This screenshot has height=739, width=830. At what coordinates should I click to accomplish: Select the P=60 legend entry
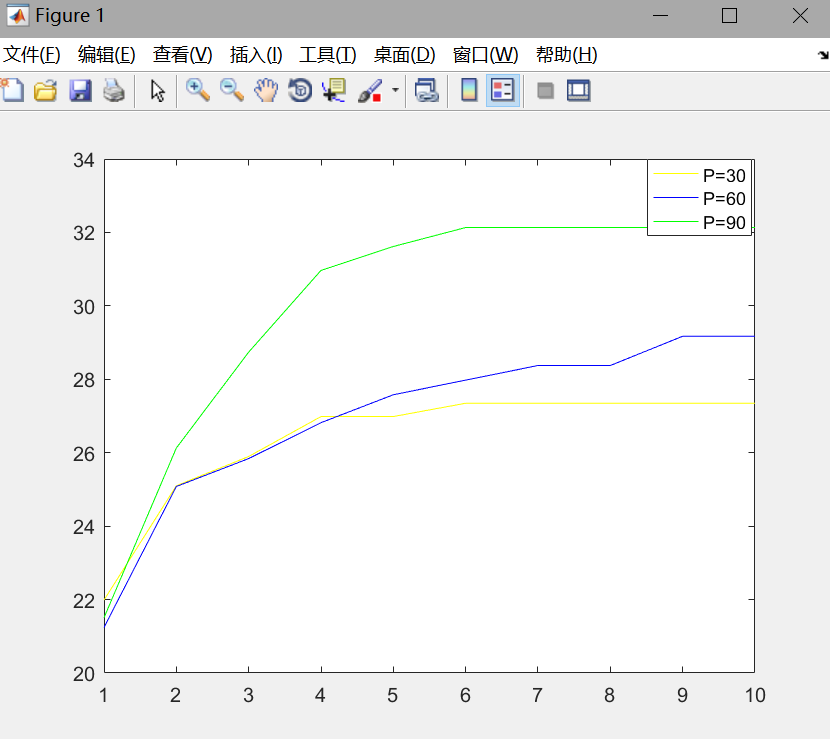point(723,199)
